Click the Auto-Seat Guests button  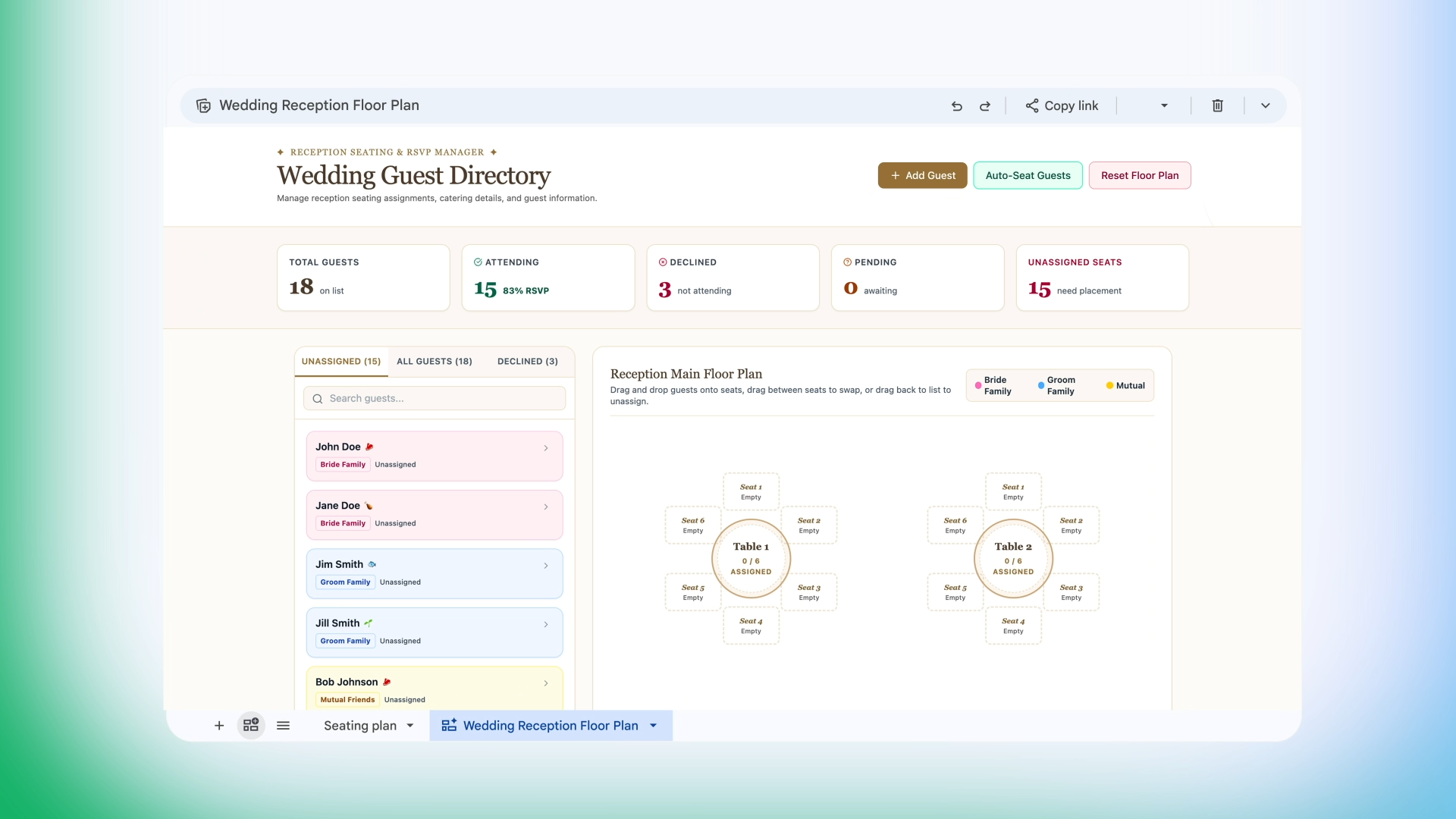click(1028, 175)
